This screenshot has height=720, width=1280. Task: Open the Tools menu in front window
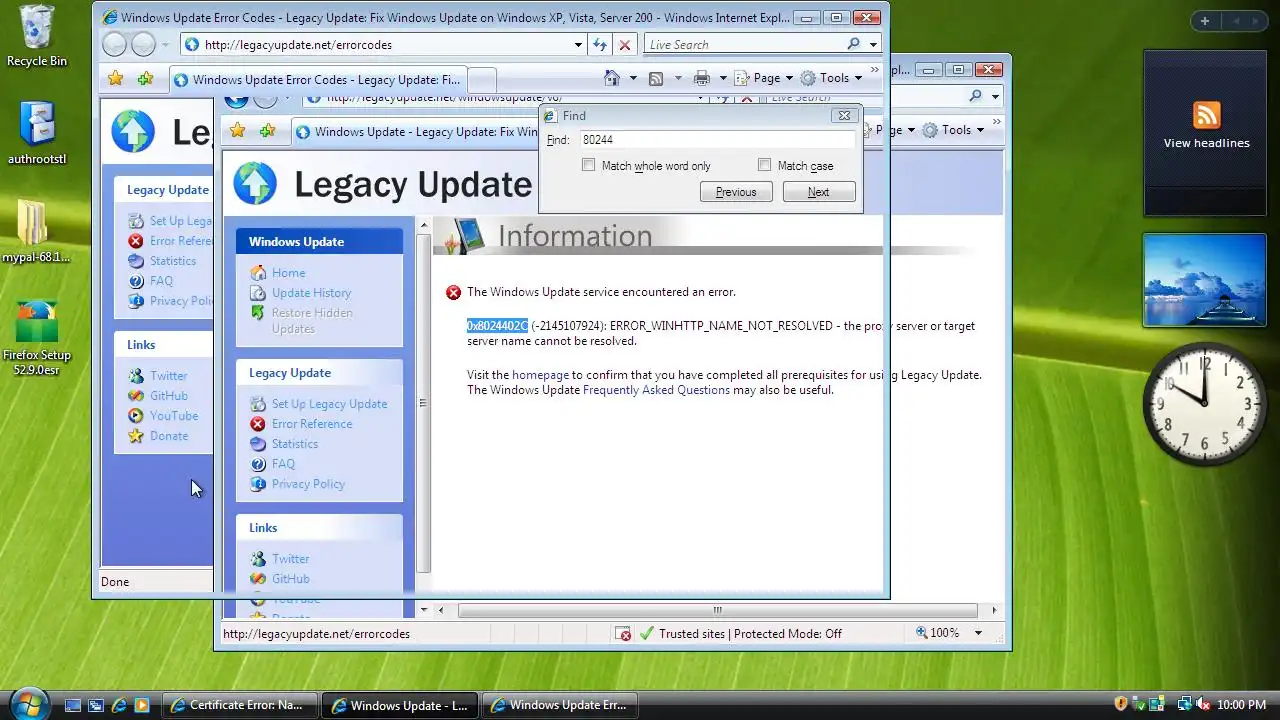[832, 78]
